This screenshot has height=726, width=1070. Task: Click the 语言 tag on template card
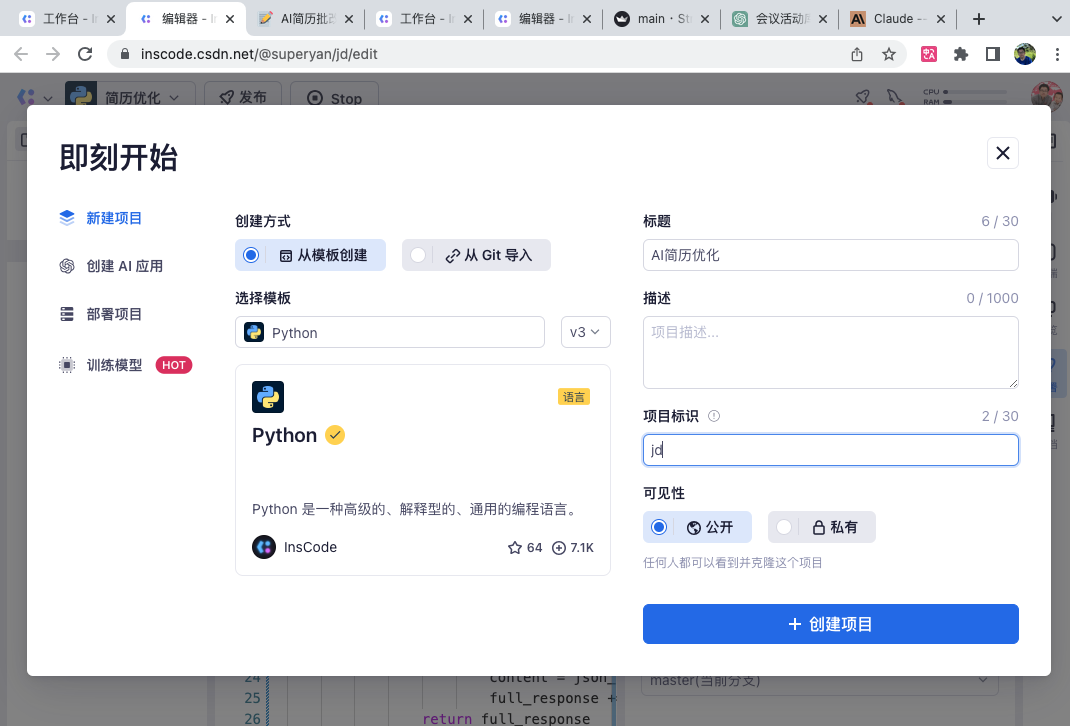pyautogui.click(x=574, y=397)
